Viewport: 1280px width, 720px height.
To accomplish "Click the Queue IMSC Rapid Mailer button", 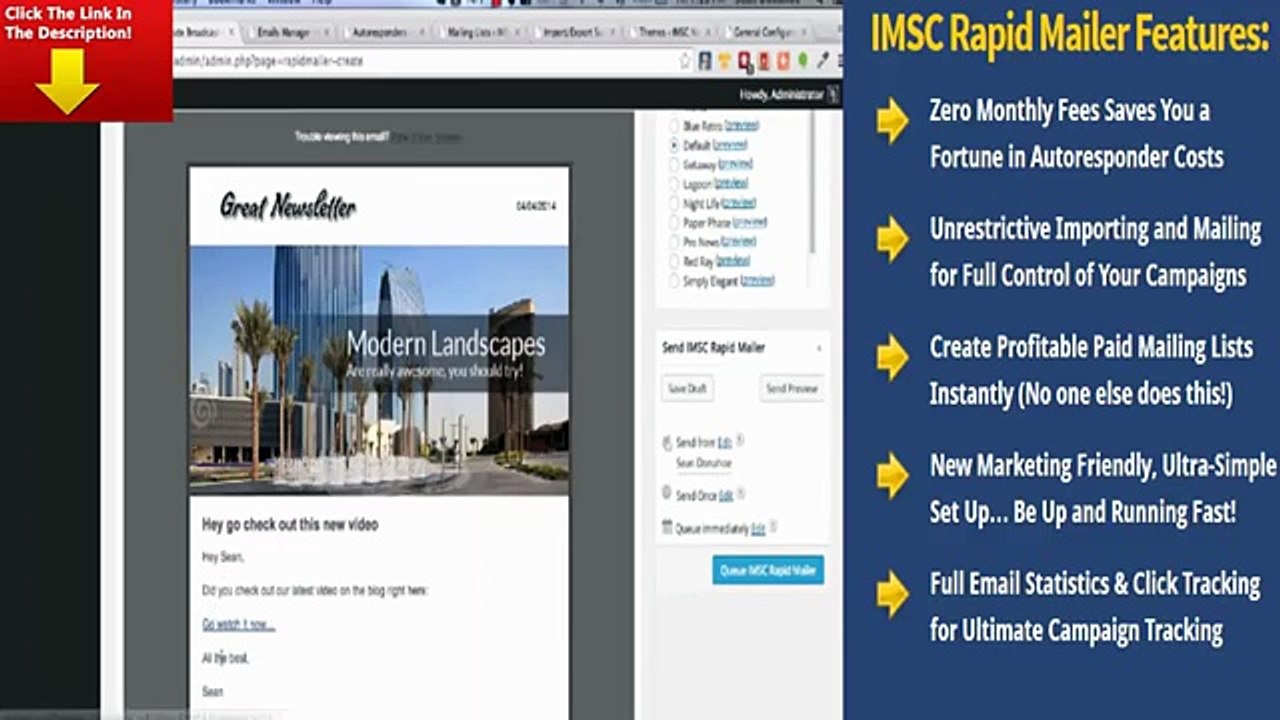I will tap(768, 571).
